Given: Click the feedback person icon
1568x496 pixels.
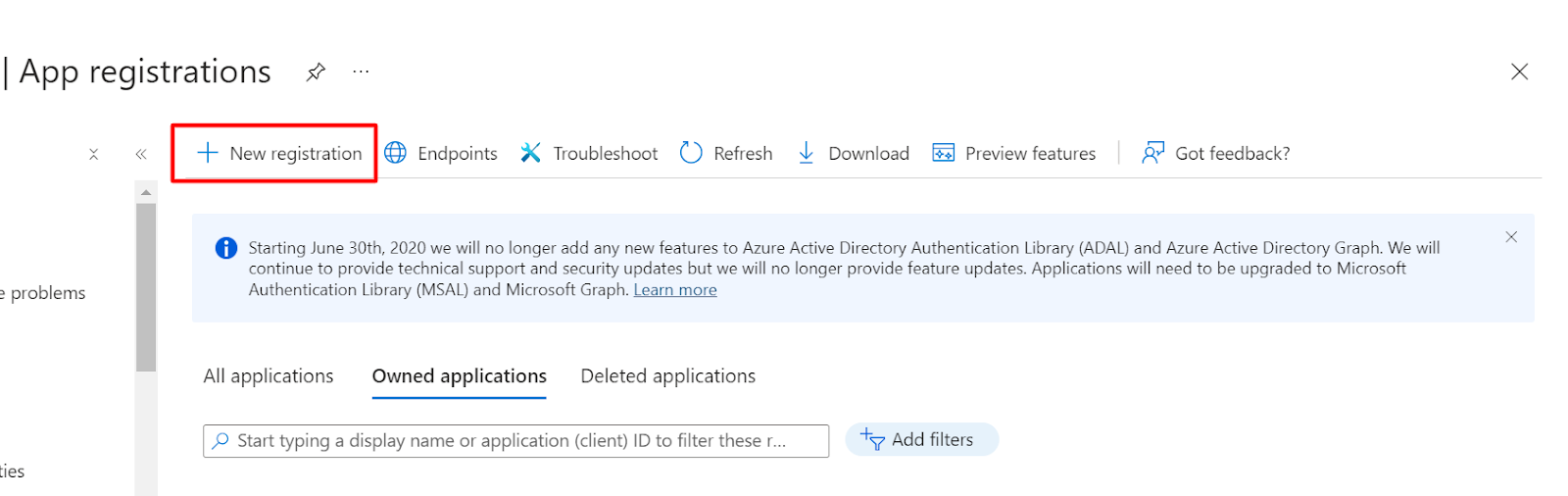Looking at the screenshot, I should (x=1152, y=153).
